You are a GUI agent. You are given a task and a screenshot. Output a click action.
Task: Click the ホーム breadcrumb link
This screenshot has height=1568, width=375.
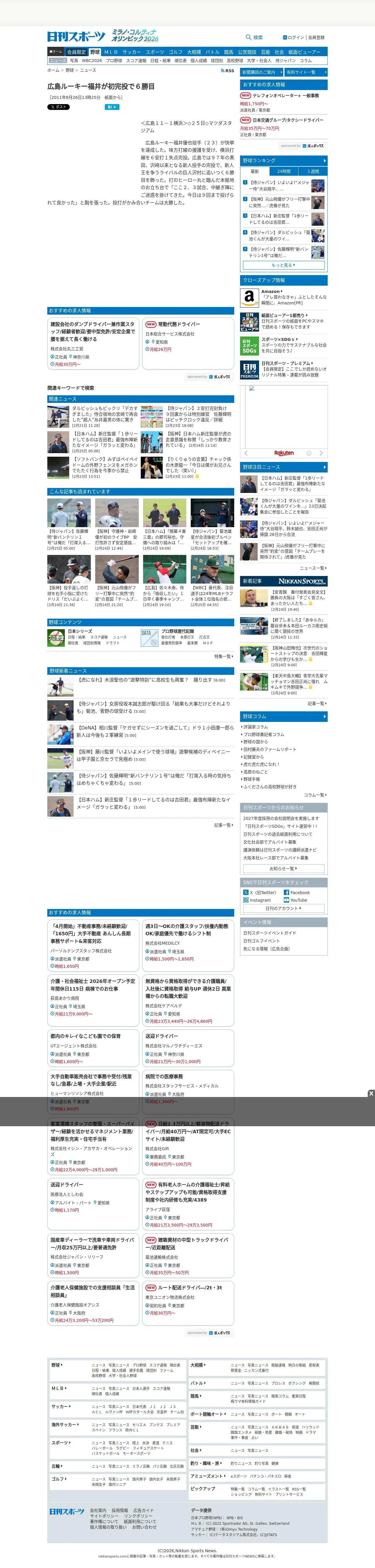53,70
